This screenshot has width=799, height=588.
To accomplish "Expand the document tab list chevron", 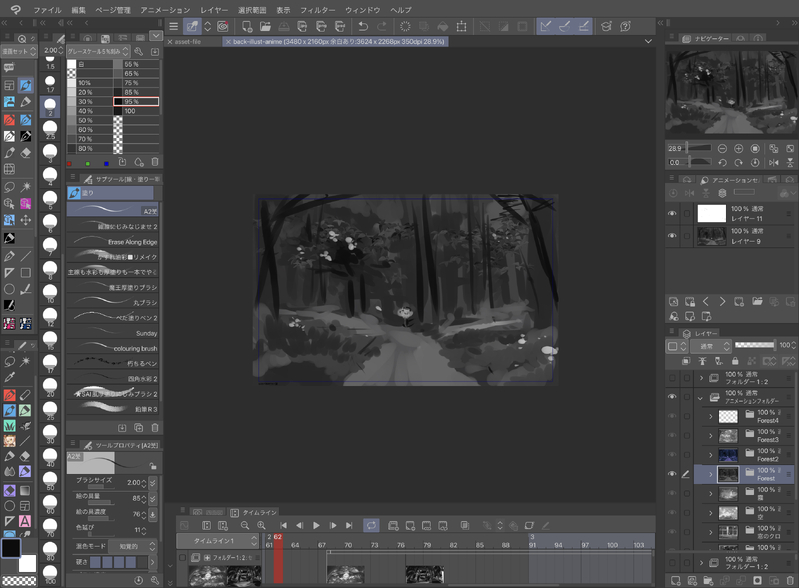I will [648, 41].
